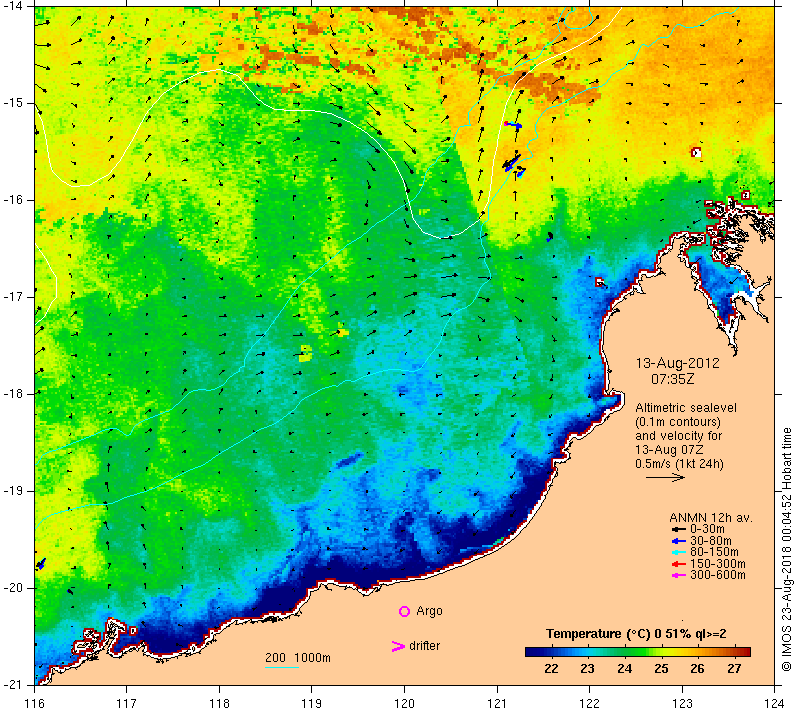This screenshot has width=800, height=710.
Task: Click the color bar tick label 26
Action: (x=697, y=669)
